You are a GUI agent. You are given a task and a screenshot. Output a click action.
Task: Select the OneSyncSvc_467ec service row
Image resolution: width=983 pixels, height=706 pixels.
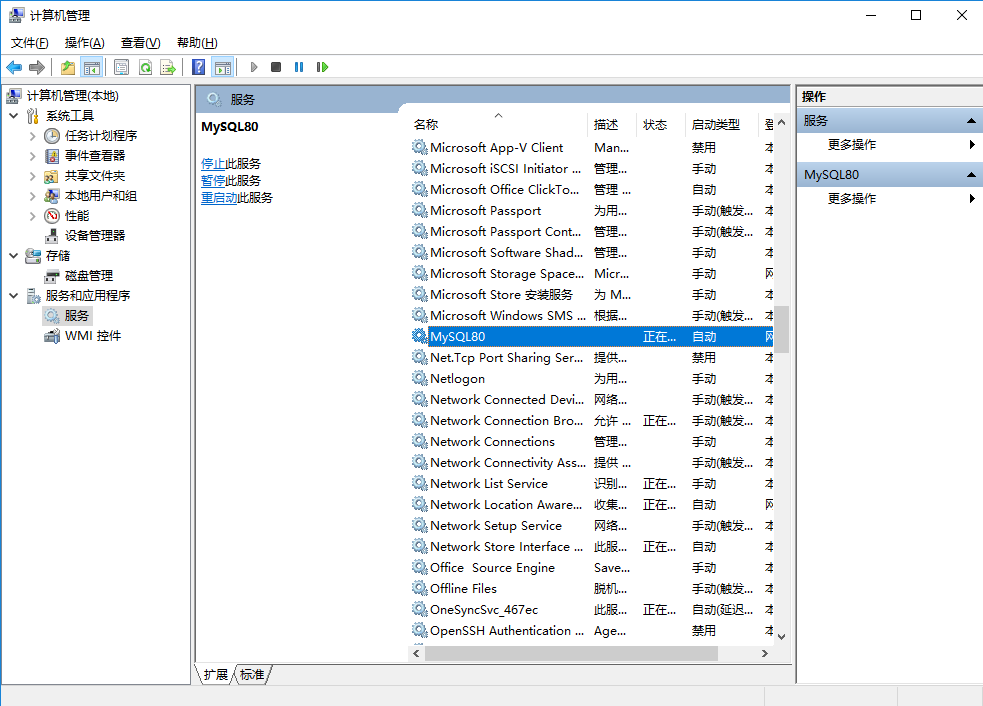[x=592, y=609]
